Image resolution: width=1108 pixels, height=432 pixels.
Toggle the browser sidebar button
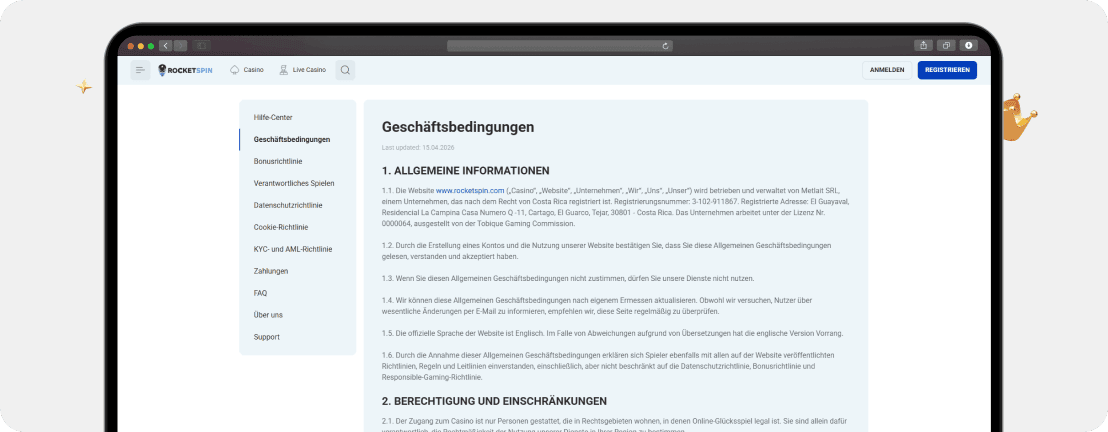point(201,46)
